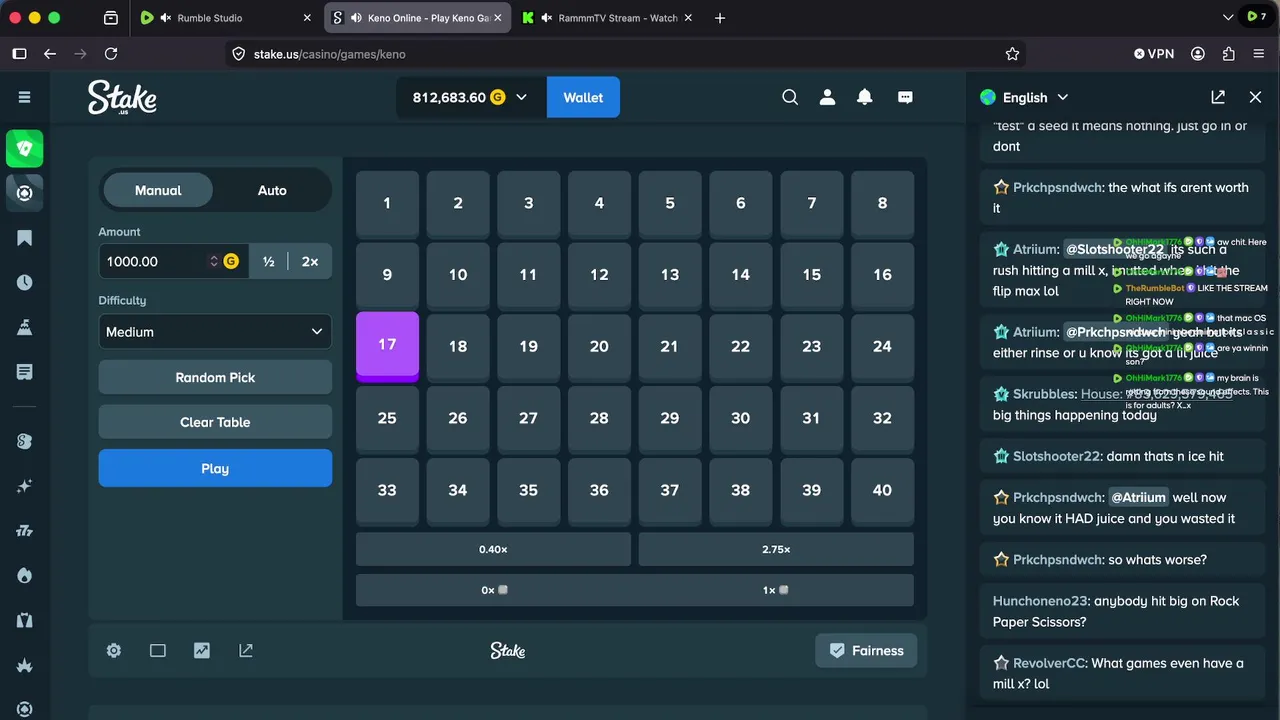Bookmark this page with the star icon
The image size is (1280, 720).
pos(1012,54)
